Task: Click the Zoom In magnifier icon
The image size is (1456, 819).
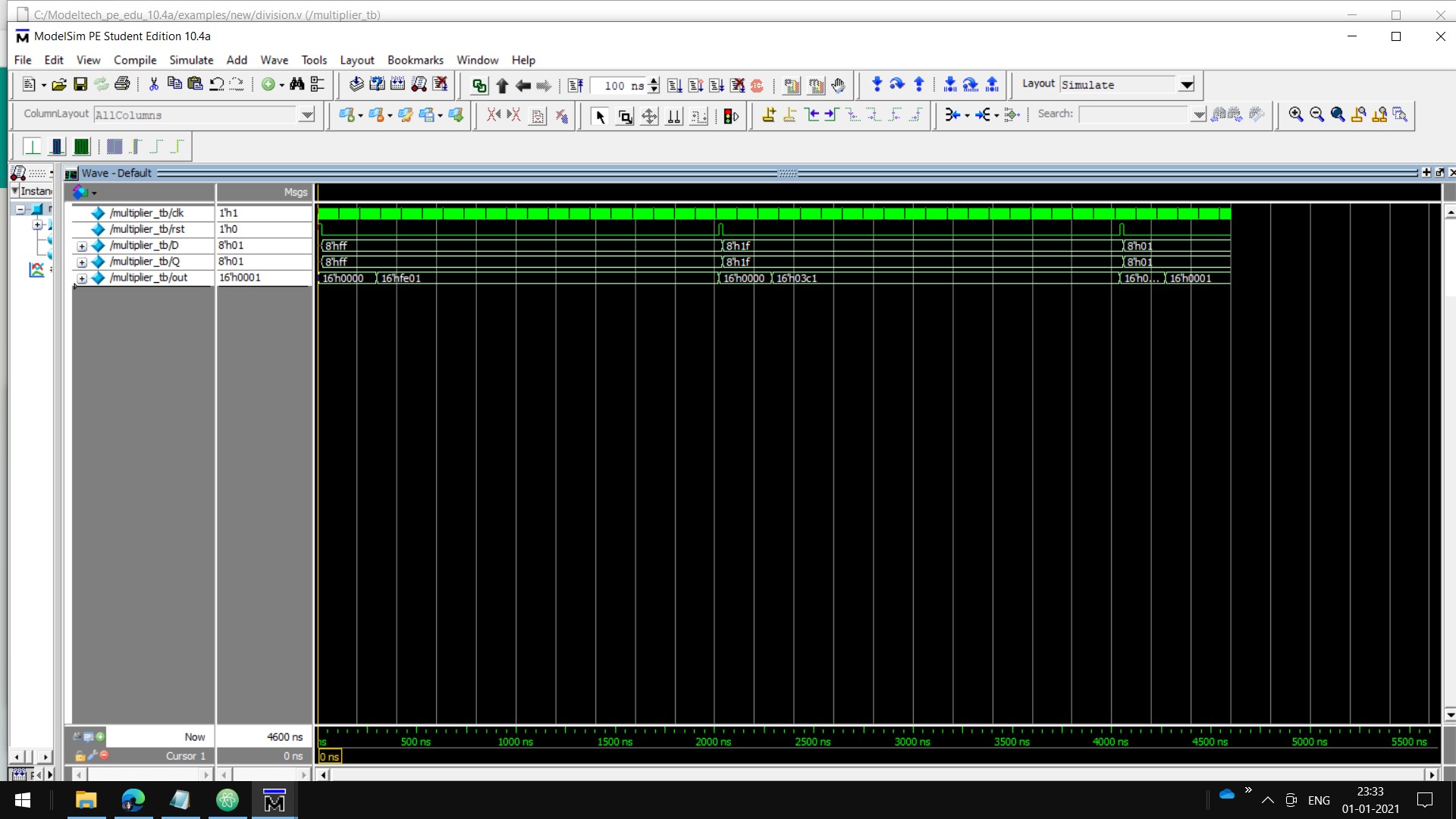Action: click(x=1296, y=115)
